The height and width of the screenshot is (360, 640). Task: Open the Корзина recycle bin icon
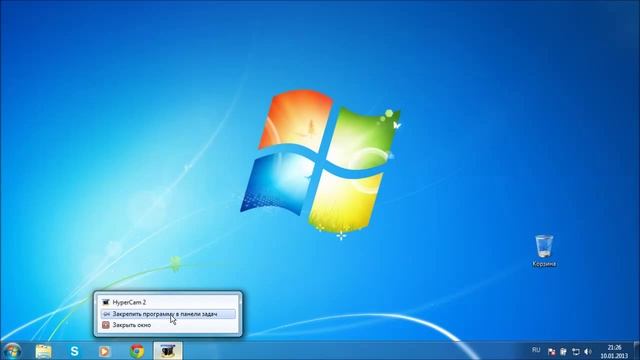544,251
